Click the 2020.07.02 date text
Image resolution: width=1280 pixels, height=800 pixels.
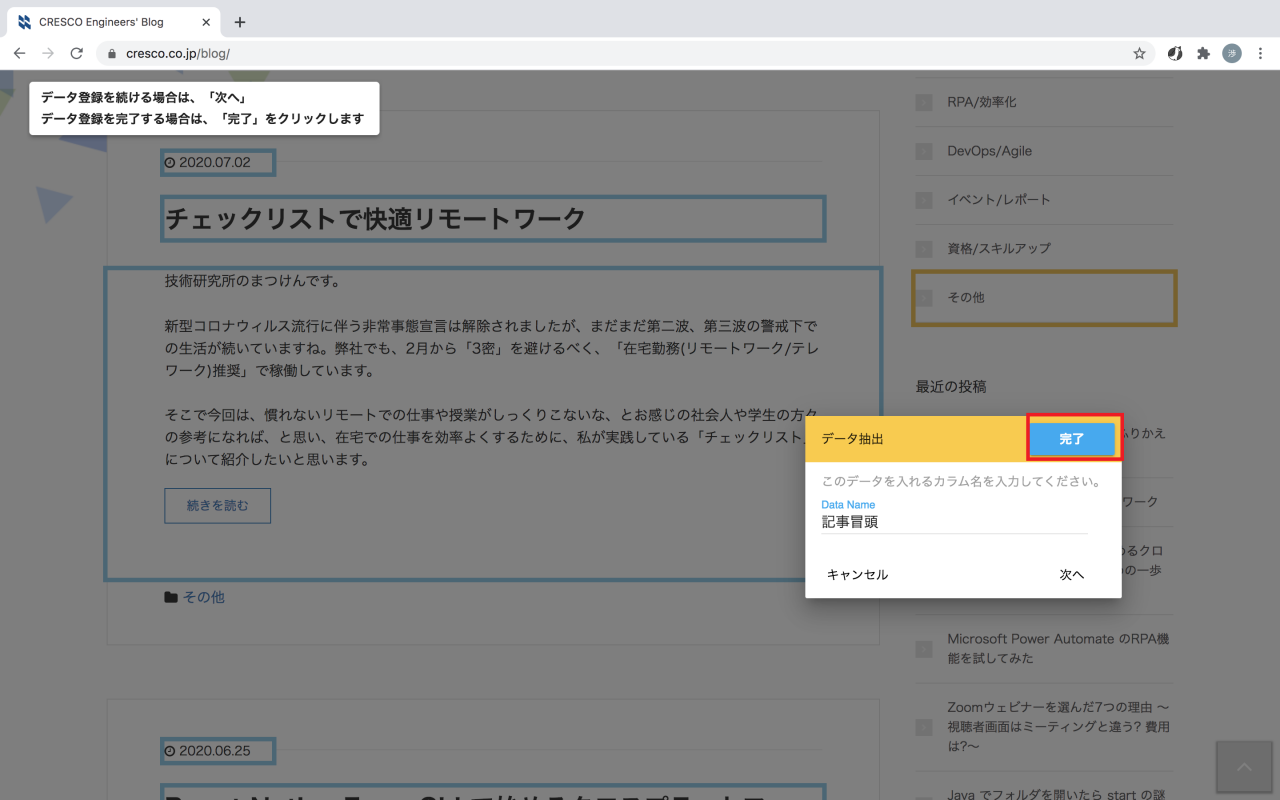215,162
